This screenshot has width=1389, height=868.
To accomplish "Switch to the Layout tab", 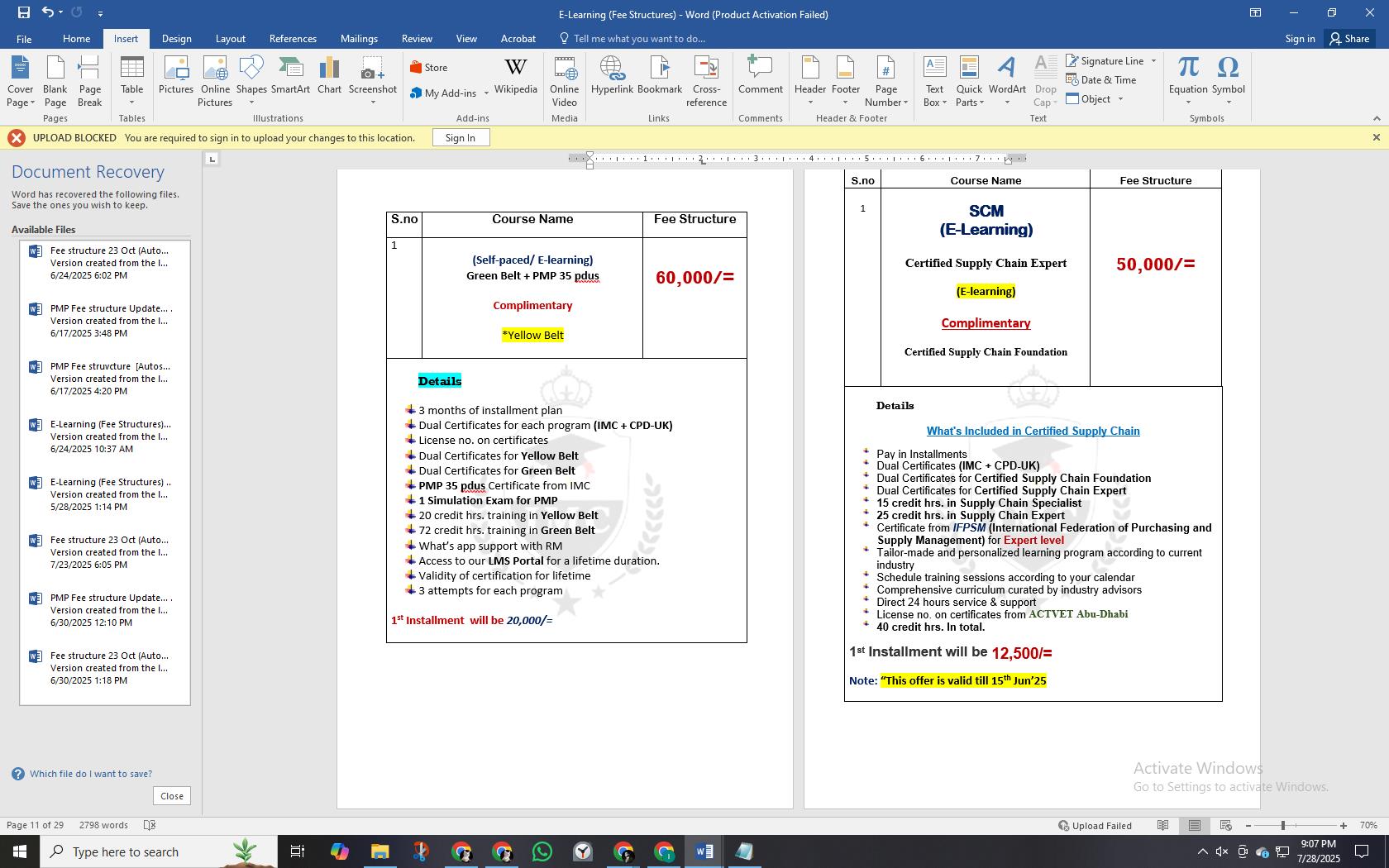I will tap(230, 39).
